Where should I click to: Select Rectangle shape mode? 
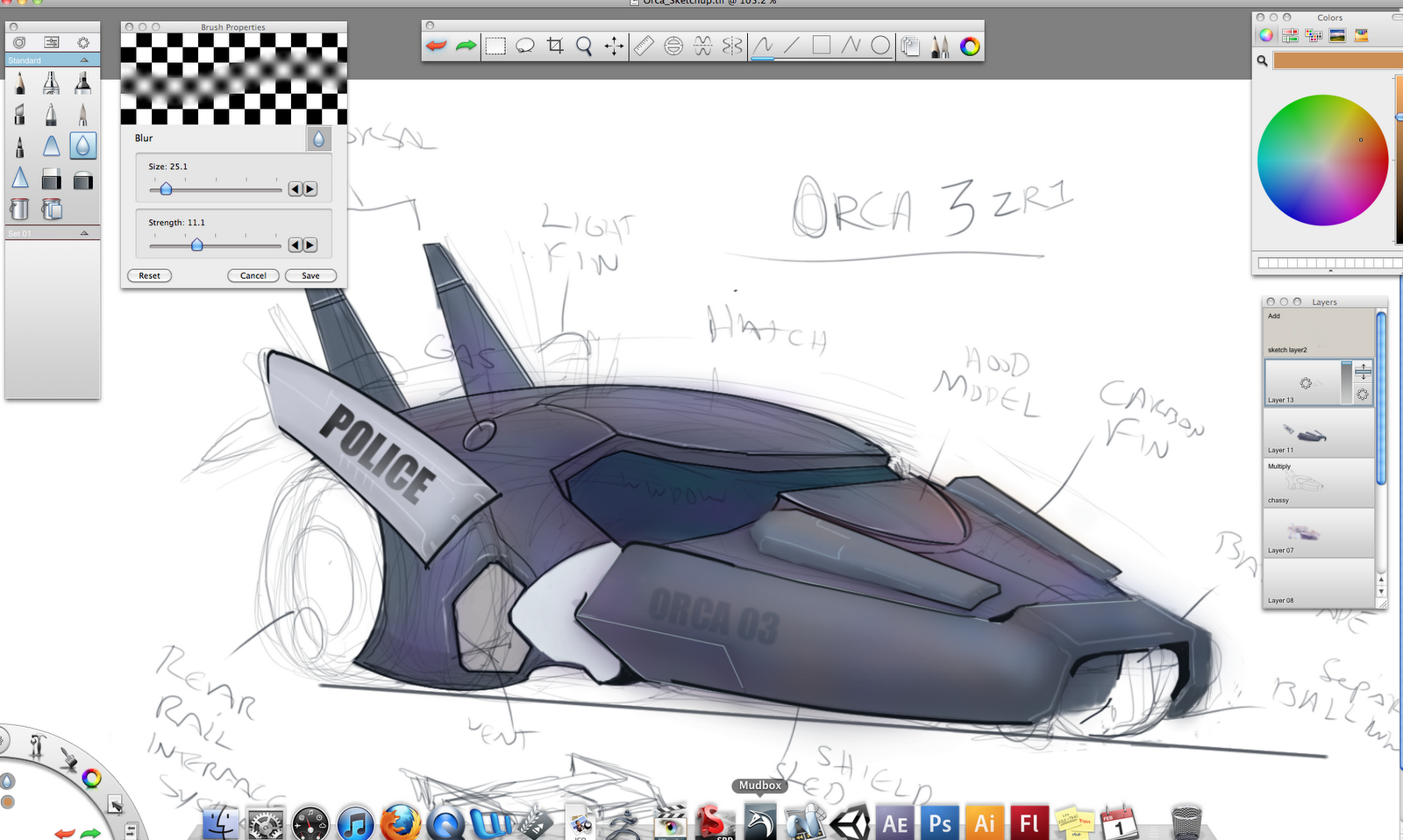[822, 46]
